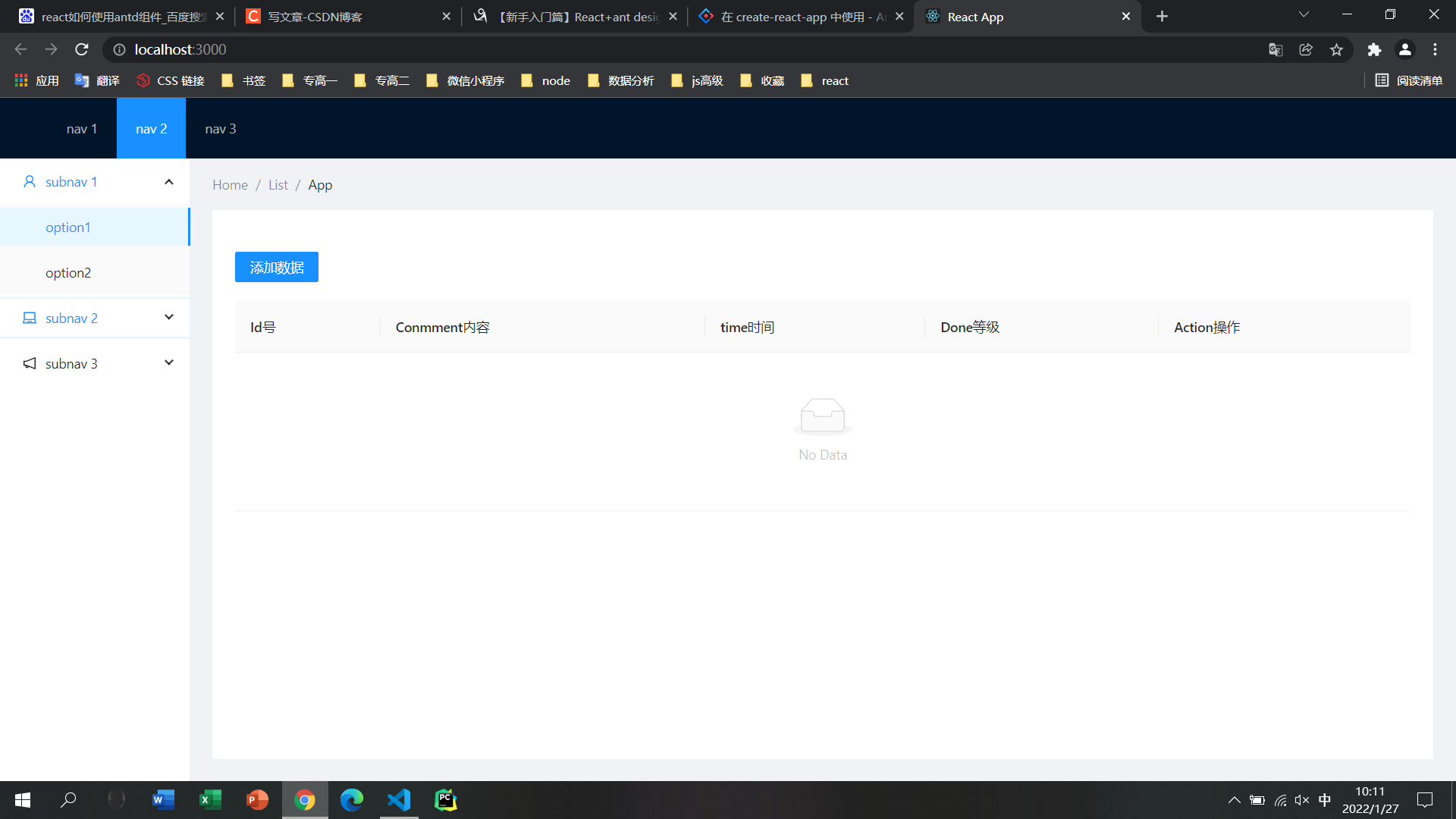This screenshot has width=1456, height=819.
Task: Click the subnav 3 notification icon
Action: (x=30, y=364)
